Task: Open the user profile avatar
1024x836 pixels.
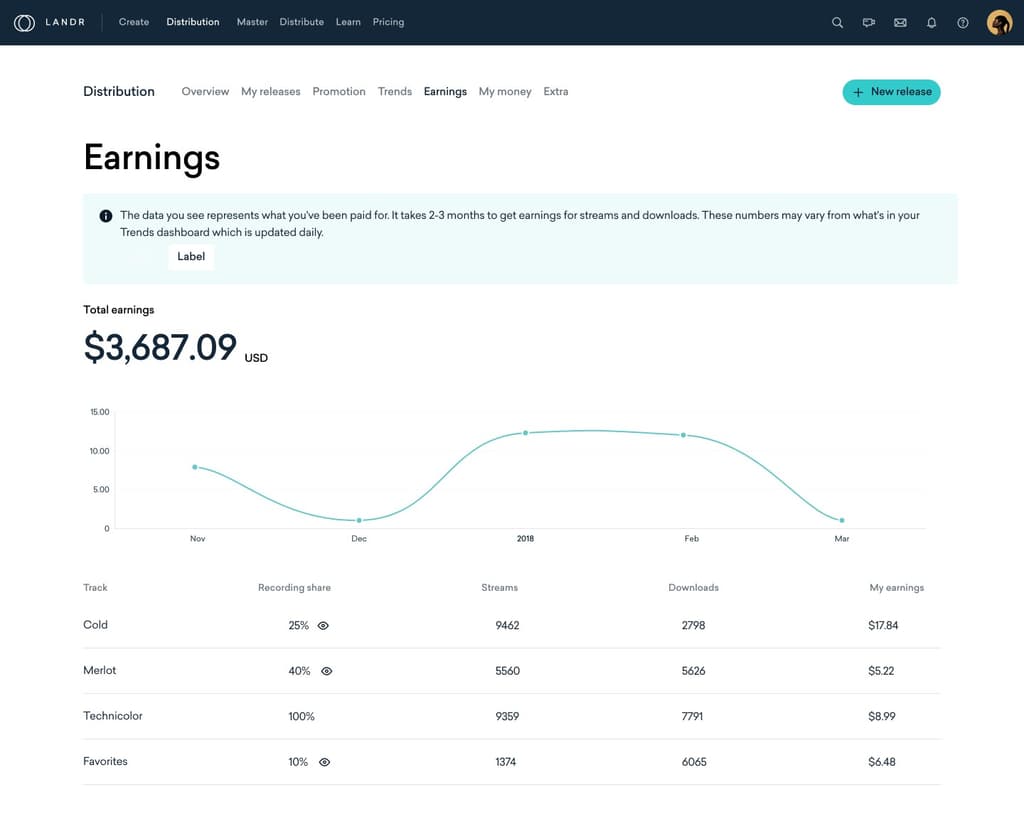Action: point(999,22)
